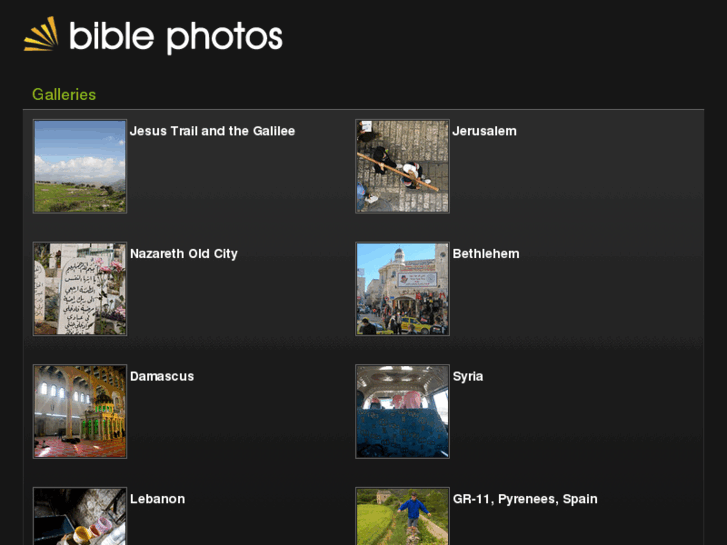
Task: Click the Bethlehem gallery title
Action: coord(486,254)
